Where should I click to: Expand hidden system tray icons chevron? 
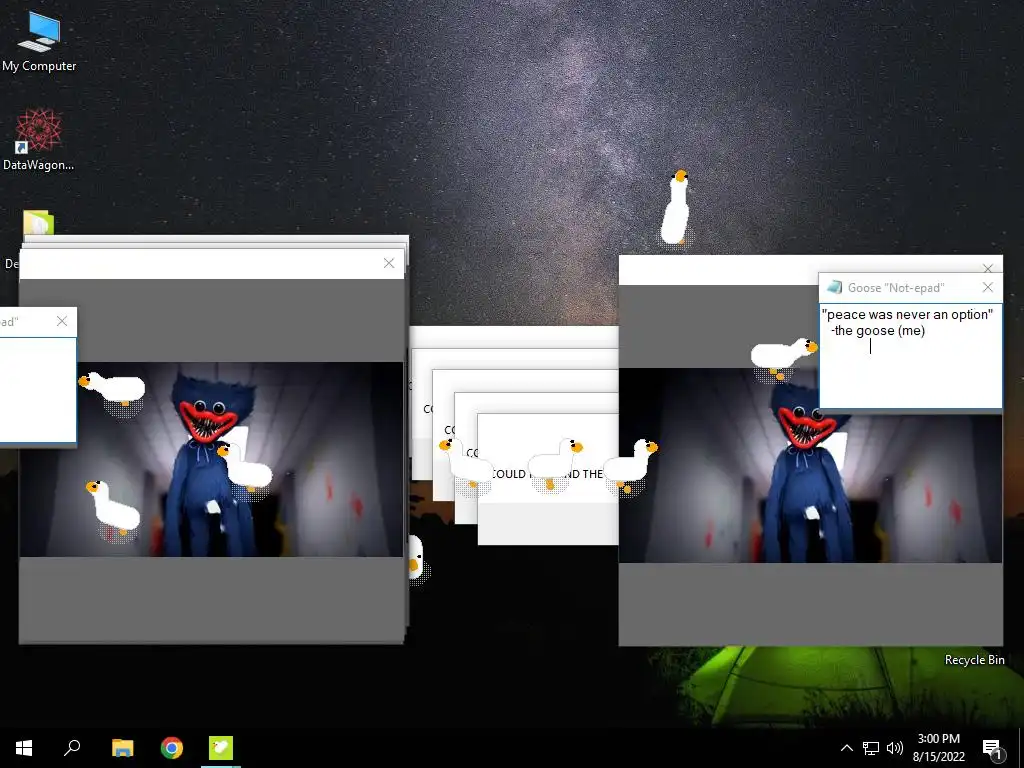(x=846, y=748)
